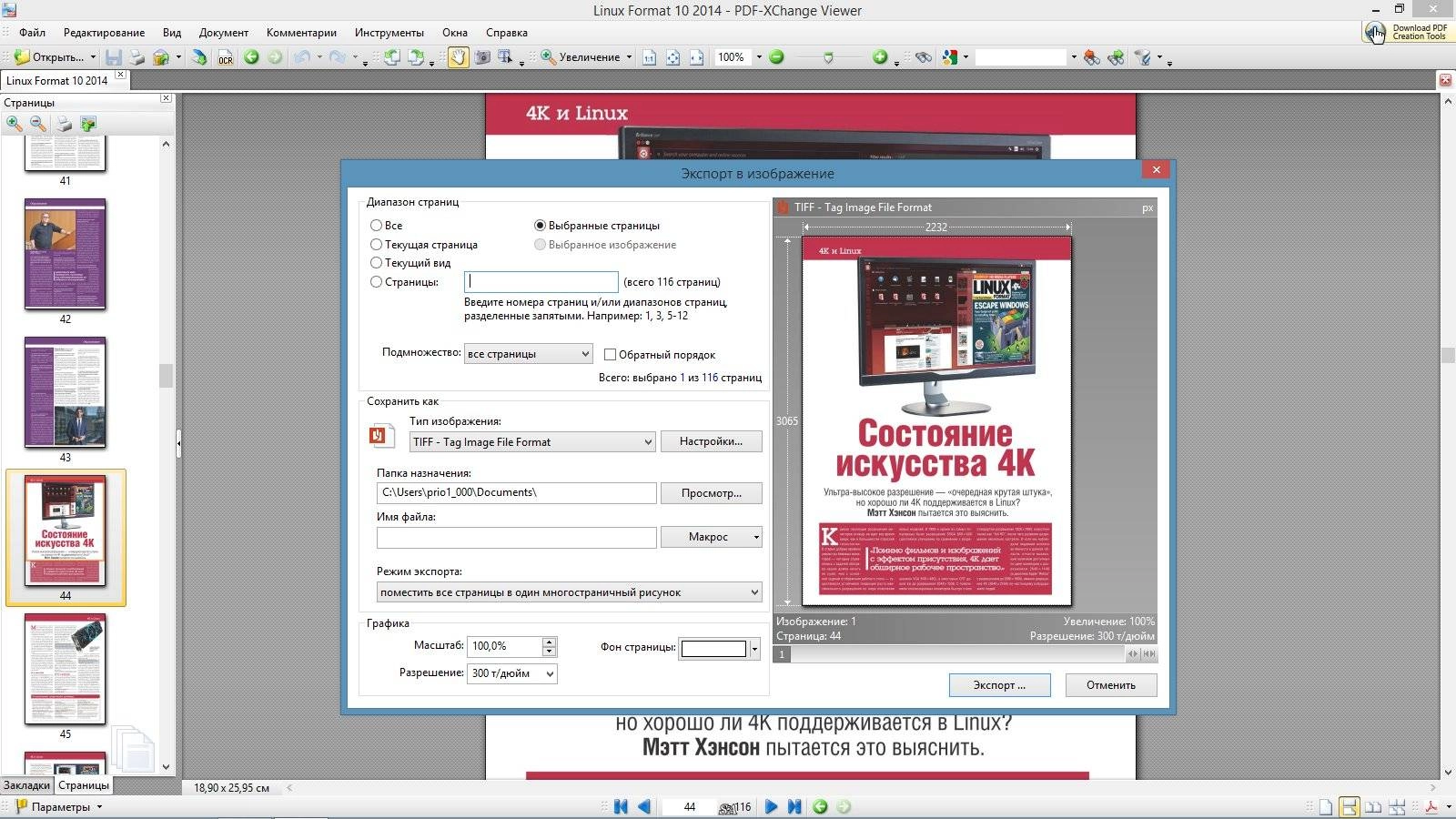Click the Fit Width icon
1456x819 pixels.
coord(696,57)
